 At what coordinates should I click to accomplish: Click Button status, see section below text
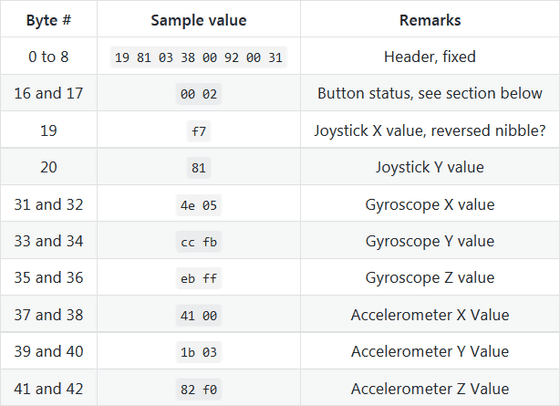[430, 93]
